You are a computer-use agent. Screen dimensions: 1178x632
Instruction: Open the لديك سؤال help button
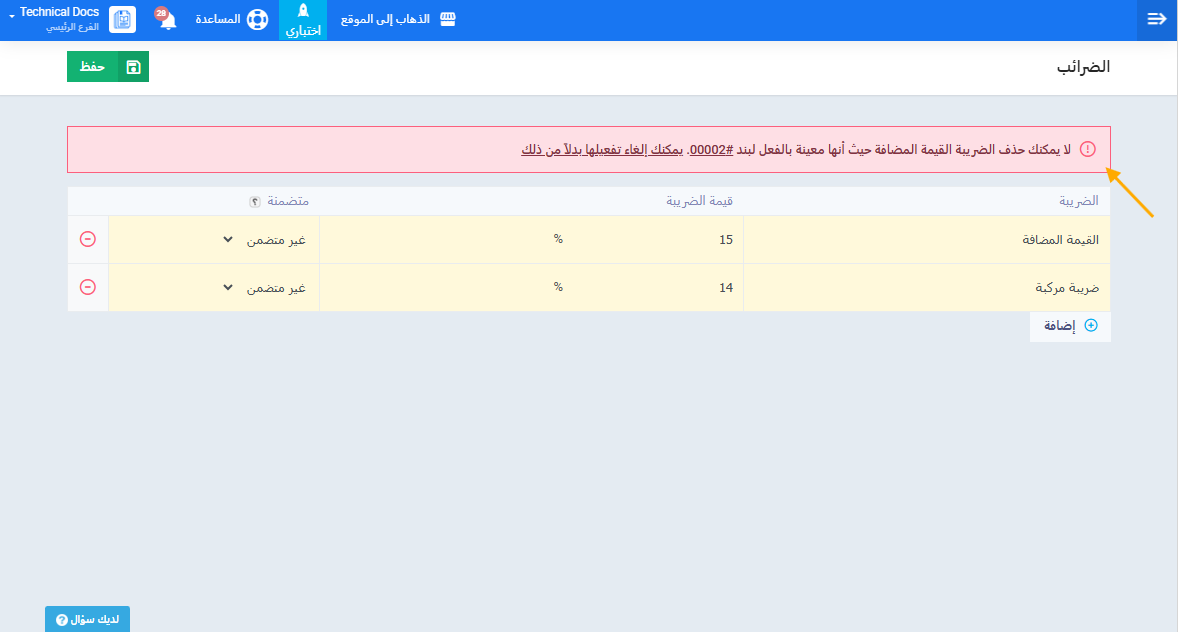pos(87,619)
